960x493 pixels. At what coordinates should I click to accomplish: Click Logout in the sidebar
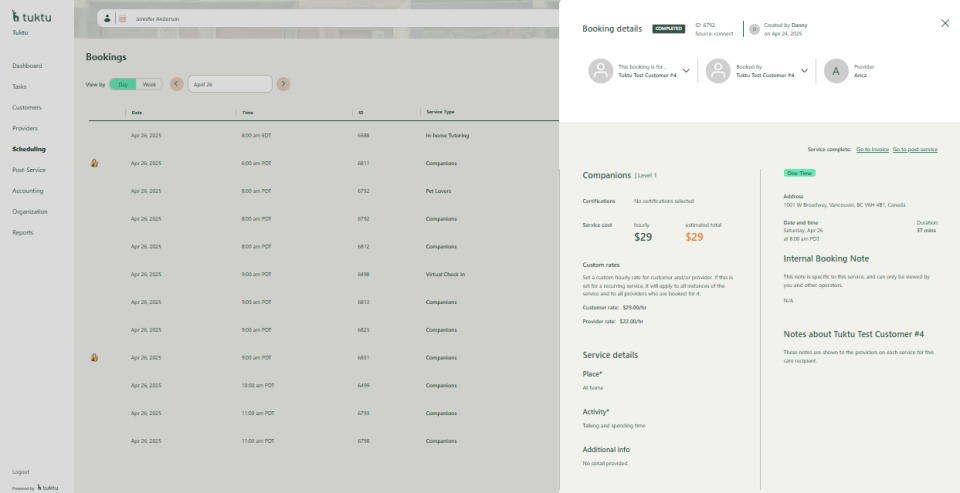[21, 471]
